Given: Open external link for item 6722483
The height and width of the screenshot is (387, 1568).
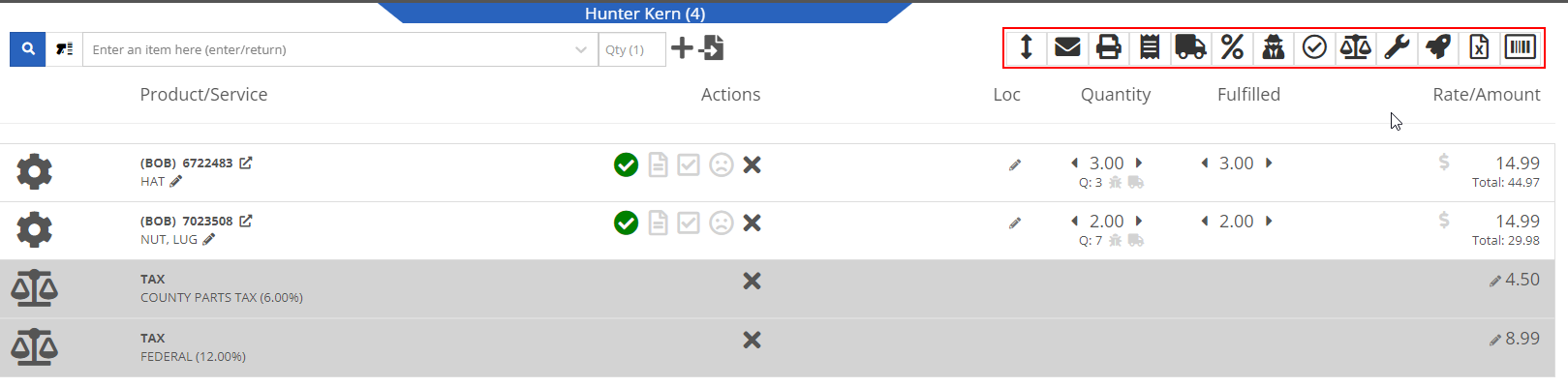Looking at the screenshot, I should (x=246, y=163).
